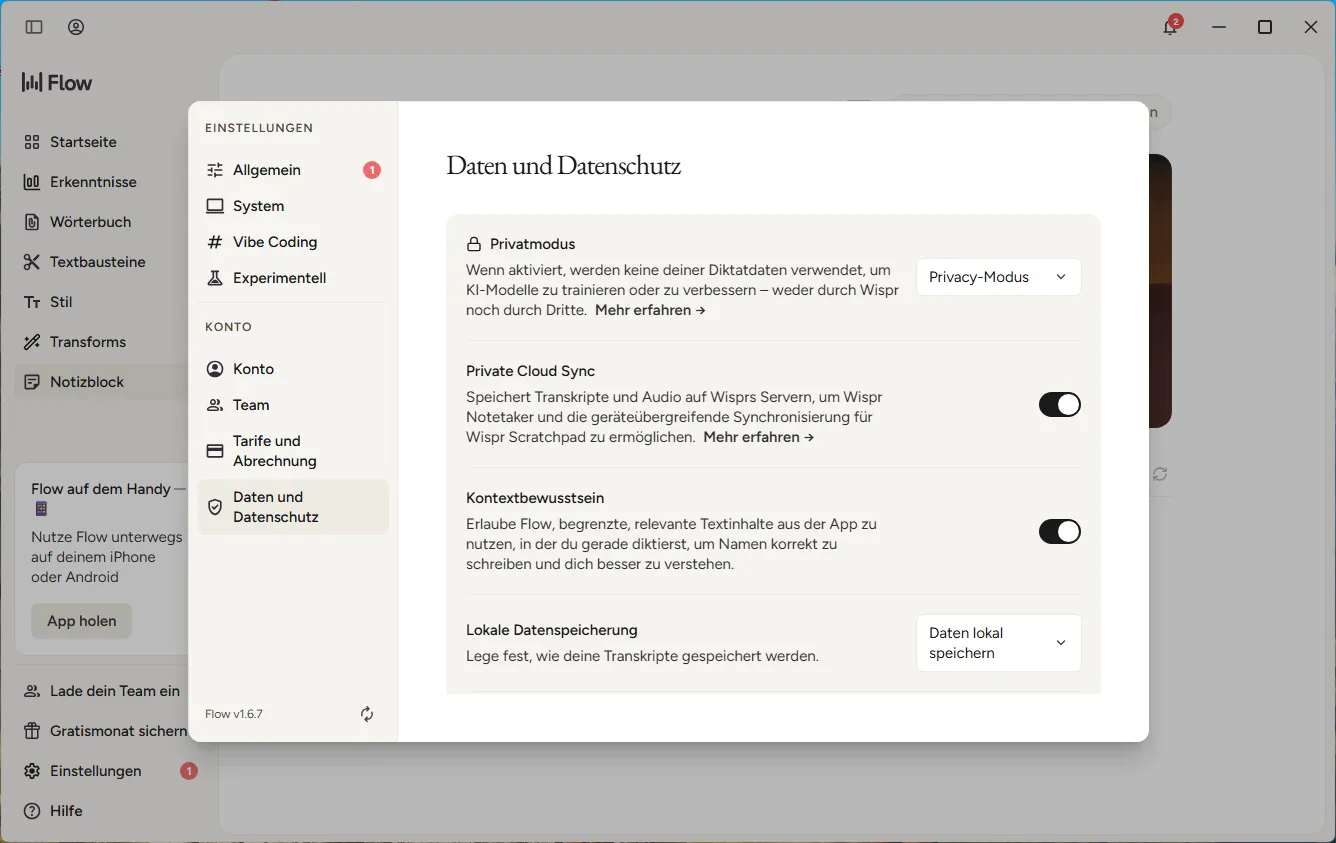The width and height of the screenshot is (1336, 843).
Task: Turn off the Kontextbewusstsein switch
Action: pos(1060,531)
